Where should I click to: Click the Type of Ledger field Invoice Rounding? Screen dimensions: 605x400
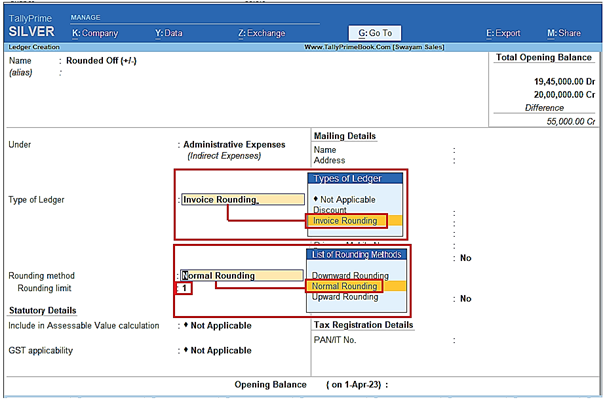click(x=243, y=199)
